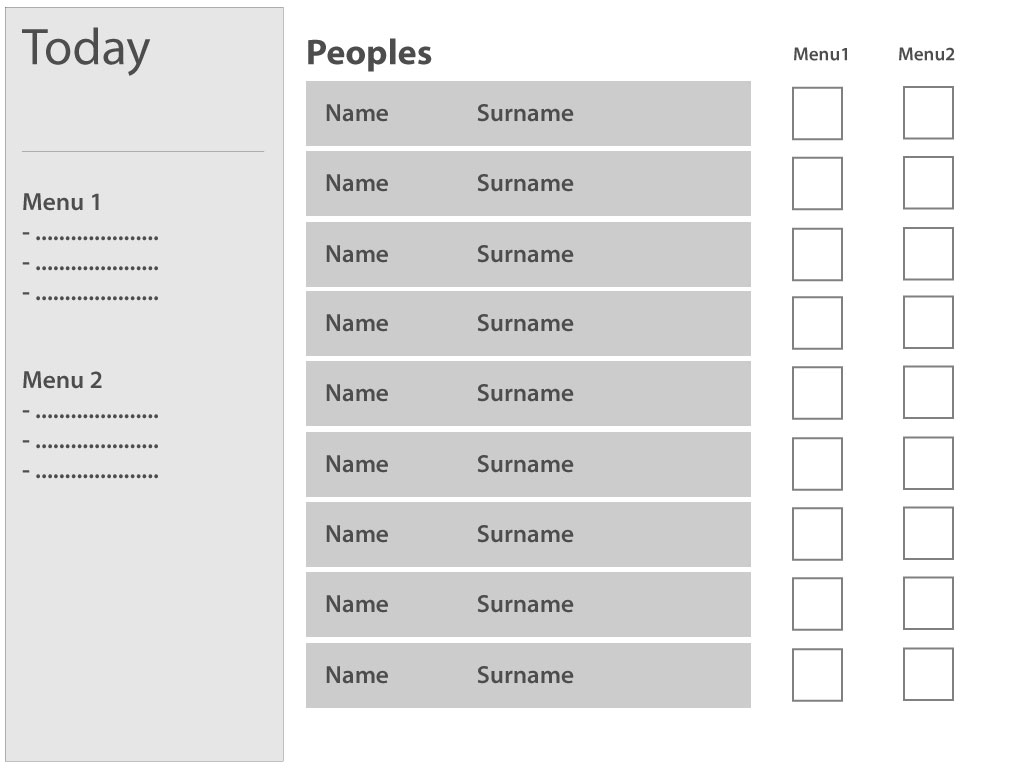Enable Menu1 checkbox in the last row
Screen dimensions: 1024x768
pyautogui.click(x=817, y=675)
